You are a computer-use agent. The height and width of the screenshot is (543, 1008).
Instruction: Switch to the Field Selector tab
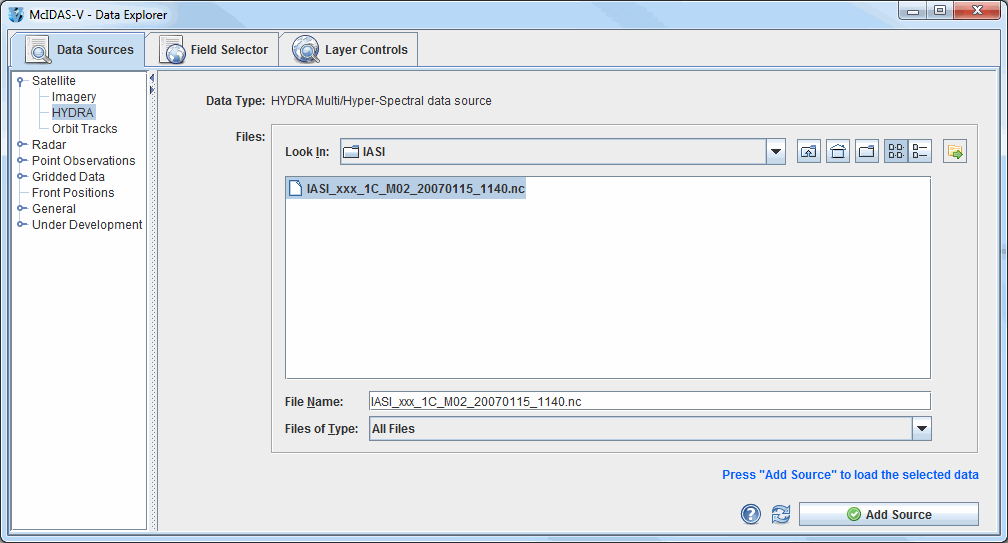[212, 49]
